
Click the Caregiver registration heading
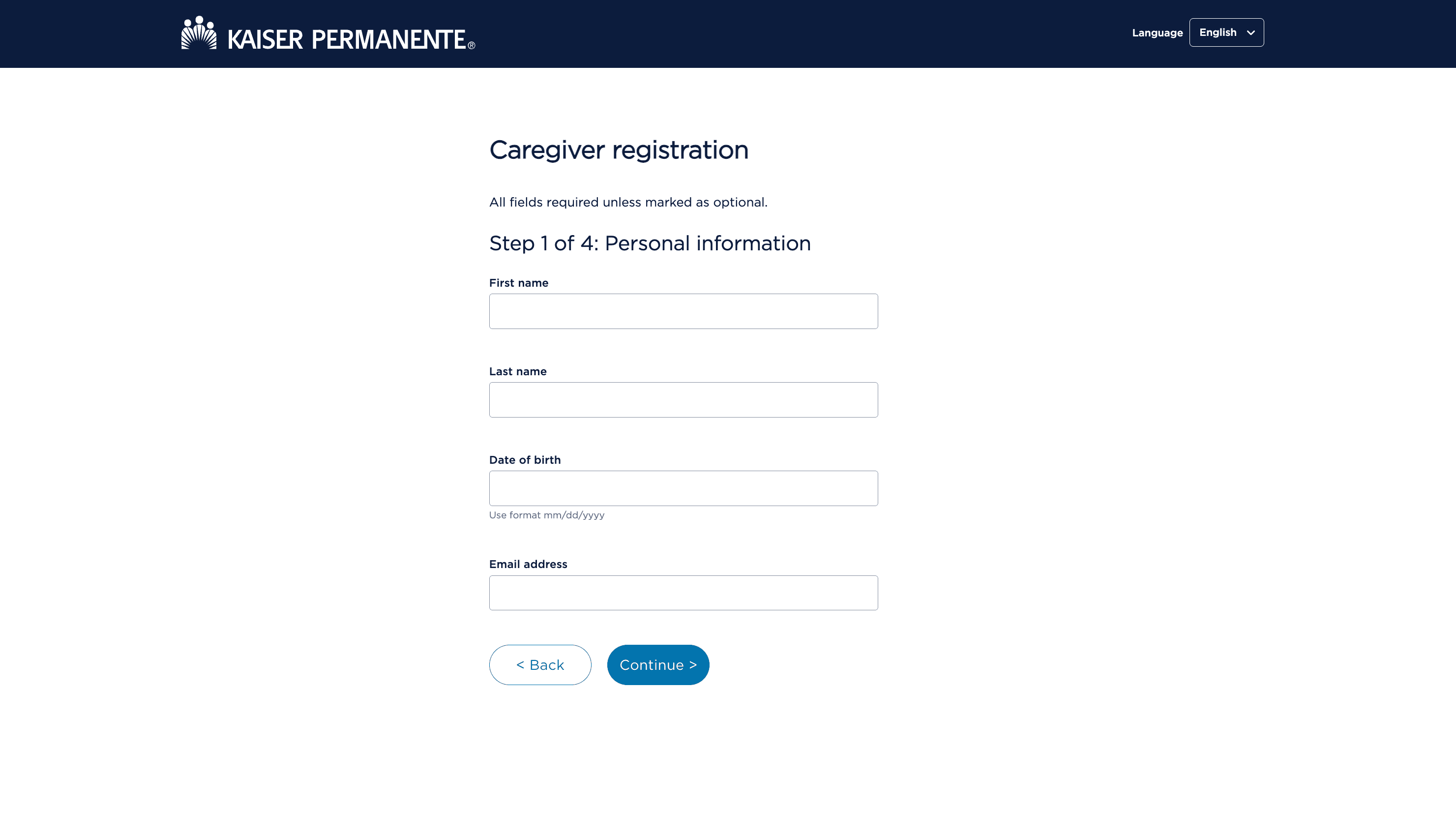click(x=619, y=150)
